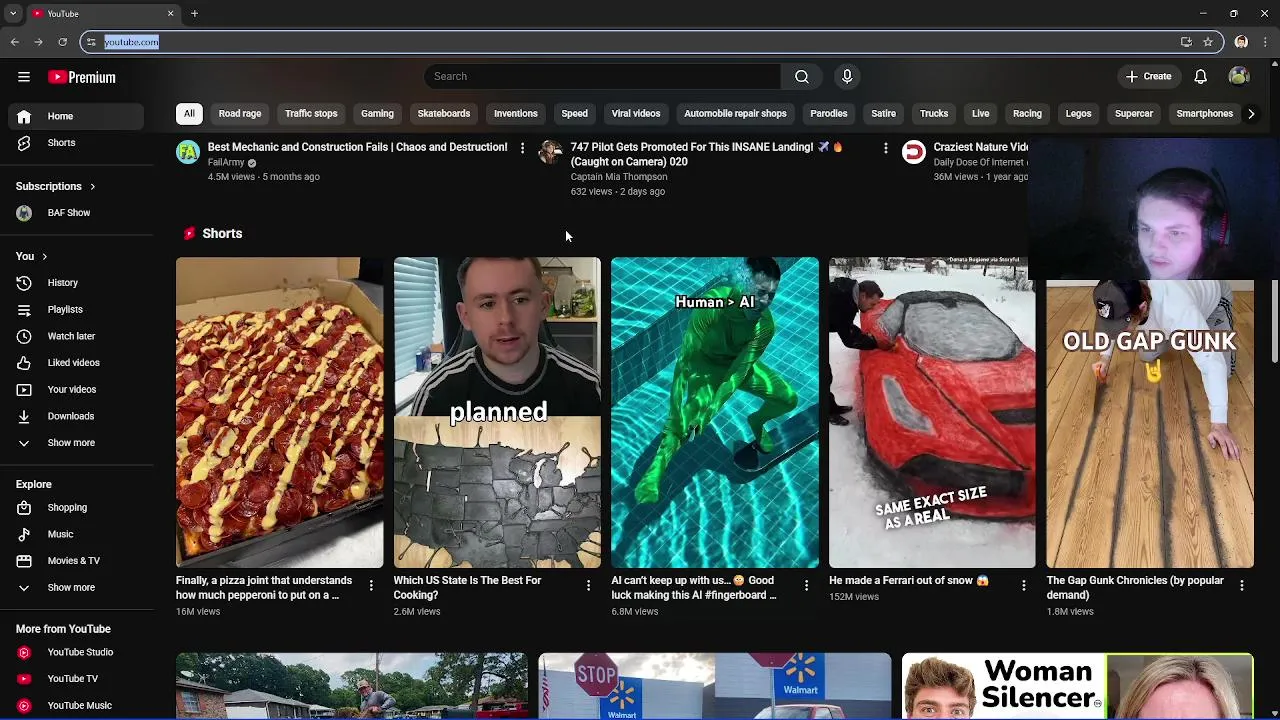Viewport: 1280px width, 720px height.
Task: Play the green fingerboard pool short thumbnail
Action: (714, 412)
